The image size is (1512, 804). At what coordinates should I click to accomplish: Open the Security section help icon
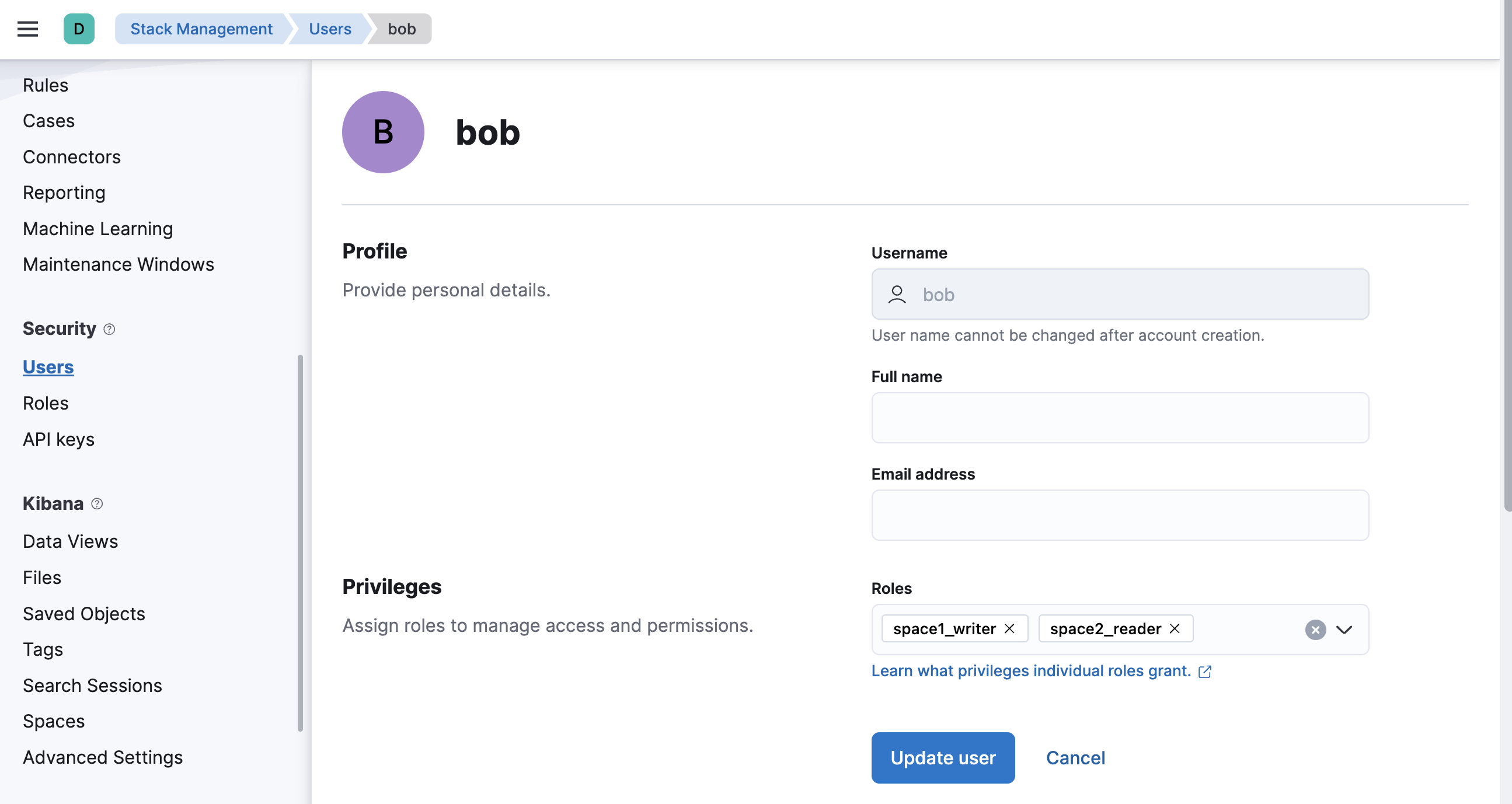coord(109,330)
